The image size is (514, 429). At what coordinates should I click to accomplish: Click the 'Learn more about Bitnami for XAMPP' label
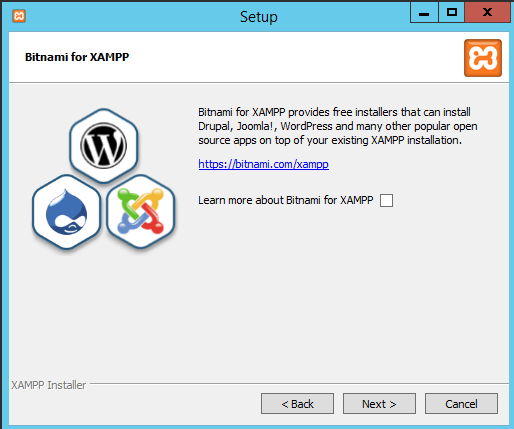tap(286, 200)
